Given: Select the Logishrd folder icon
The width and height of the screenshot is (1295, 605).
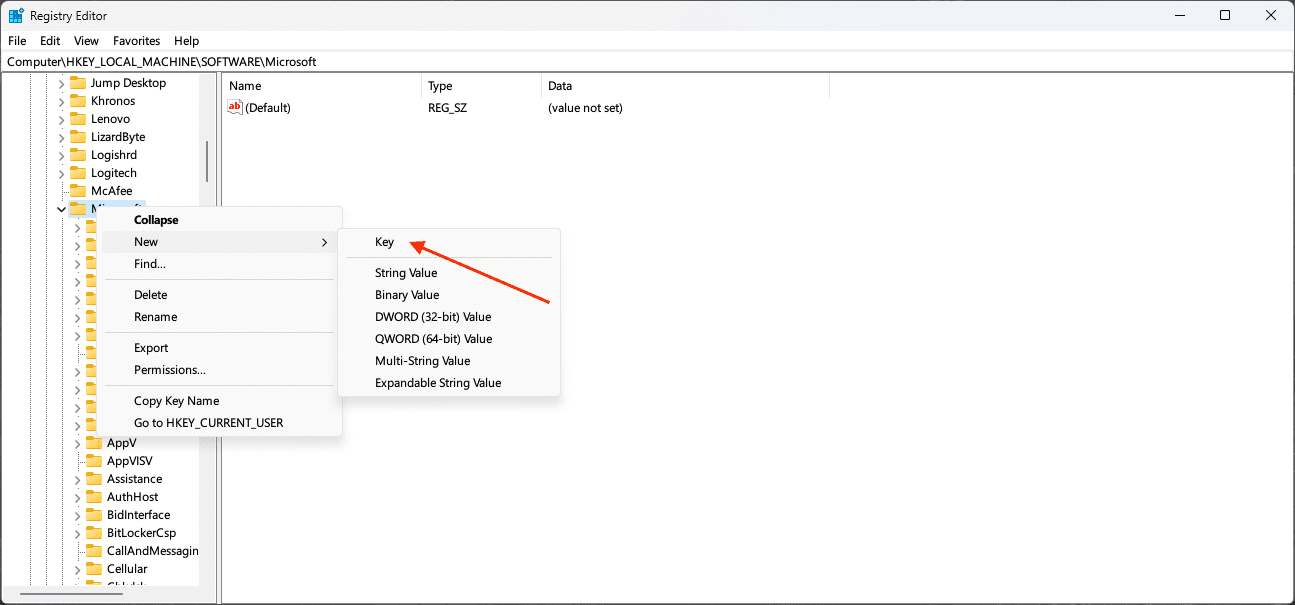Looking at the screenshot, I should click(x=78, y=155).
